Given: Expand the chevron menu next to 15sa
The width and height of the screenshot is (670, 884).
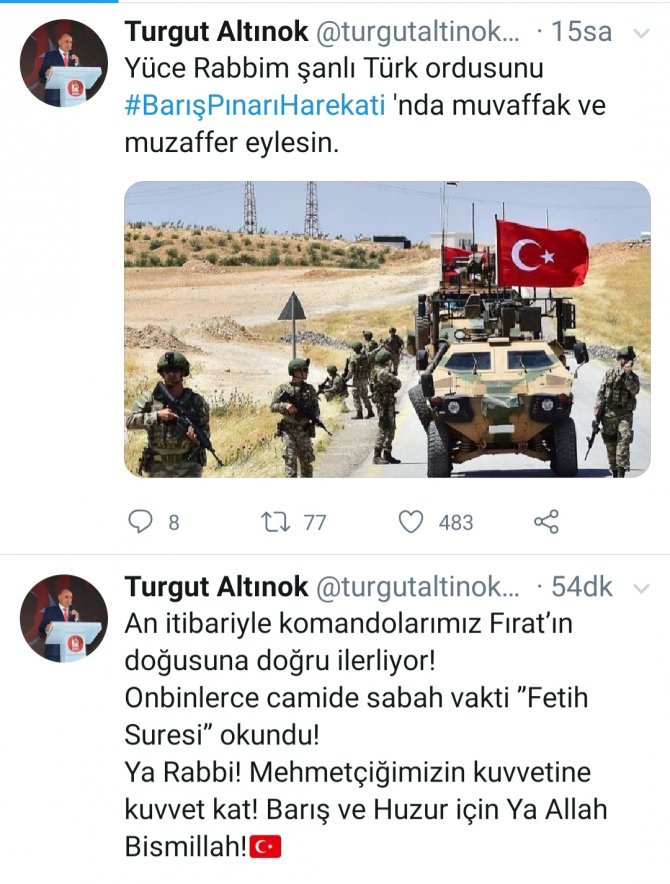Looking at the screenshot, I should (x=641, y=33).
